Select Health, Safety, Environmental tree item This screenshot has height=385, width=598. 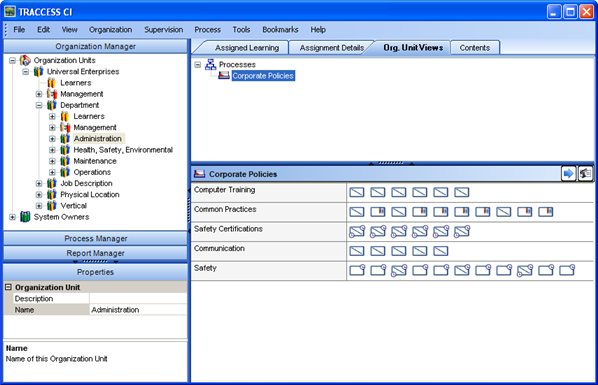click(x=123, y=150)
